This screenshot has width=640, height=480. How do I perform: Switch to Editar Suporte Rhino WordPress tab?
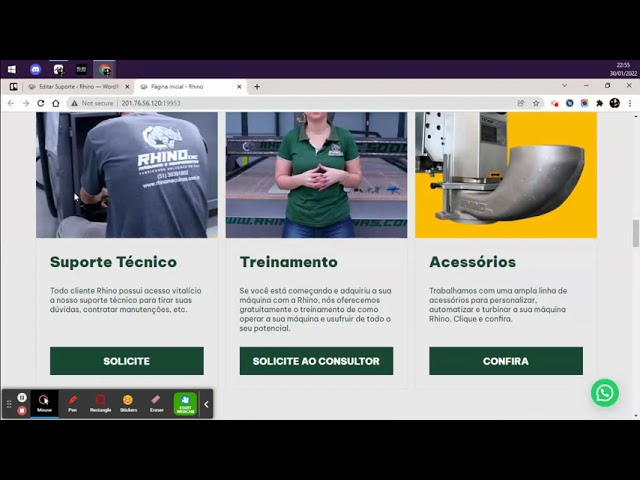tap(78, 87)
